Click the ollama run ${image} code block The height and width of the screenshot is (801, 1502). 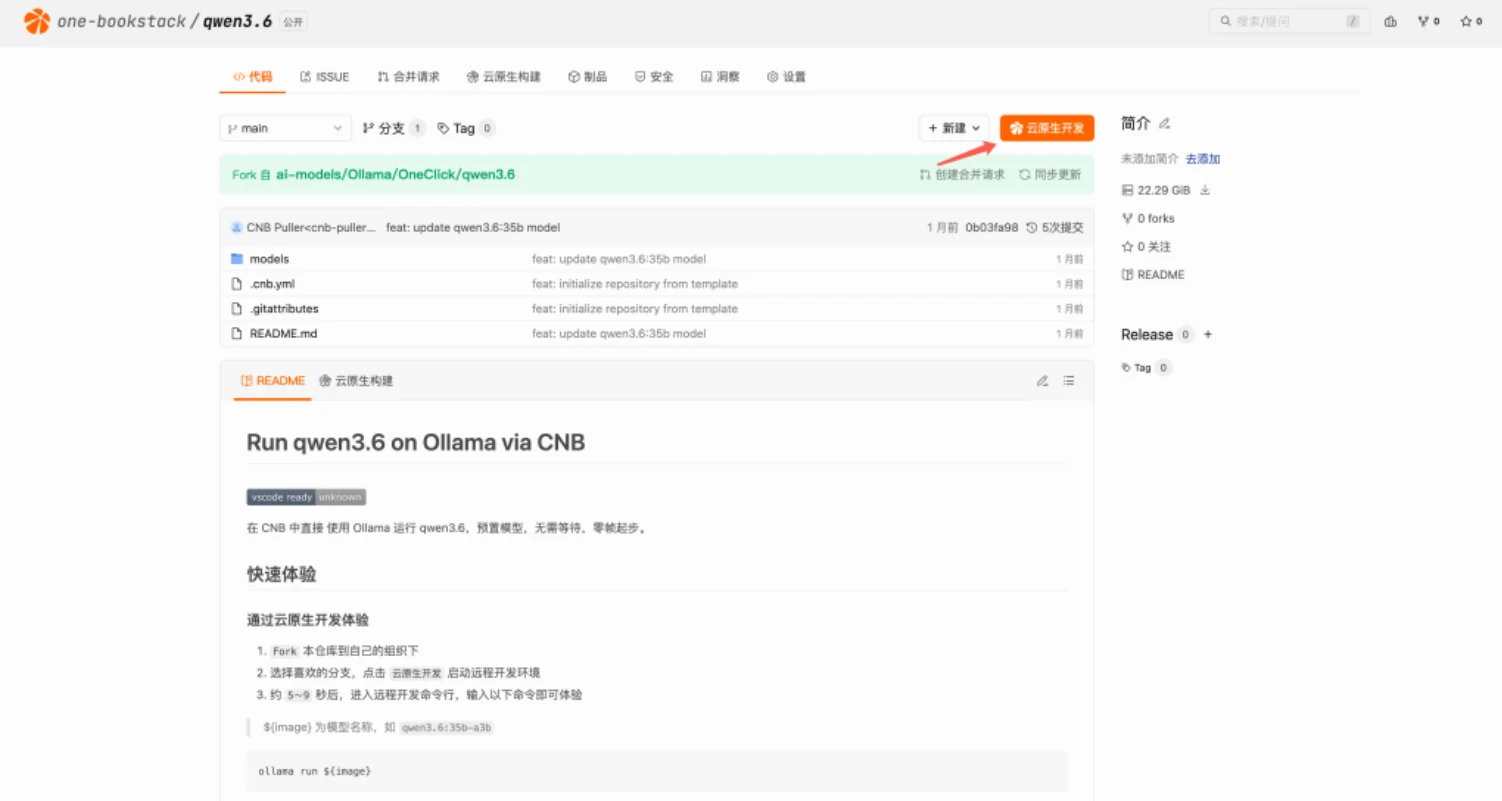[657, 771]
